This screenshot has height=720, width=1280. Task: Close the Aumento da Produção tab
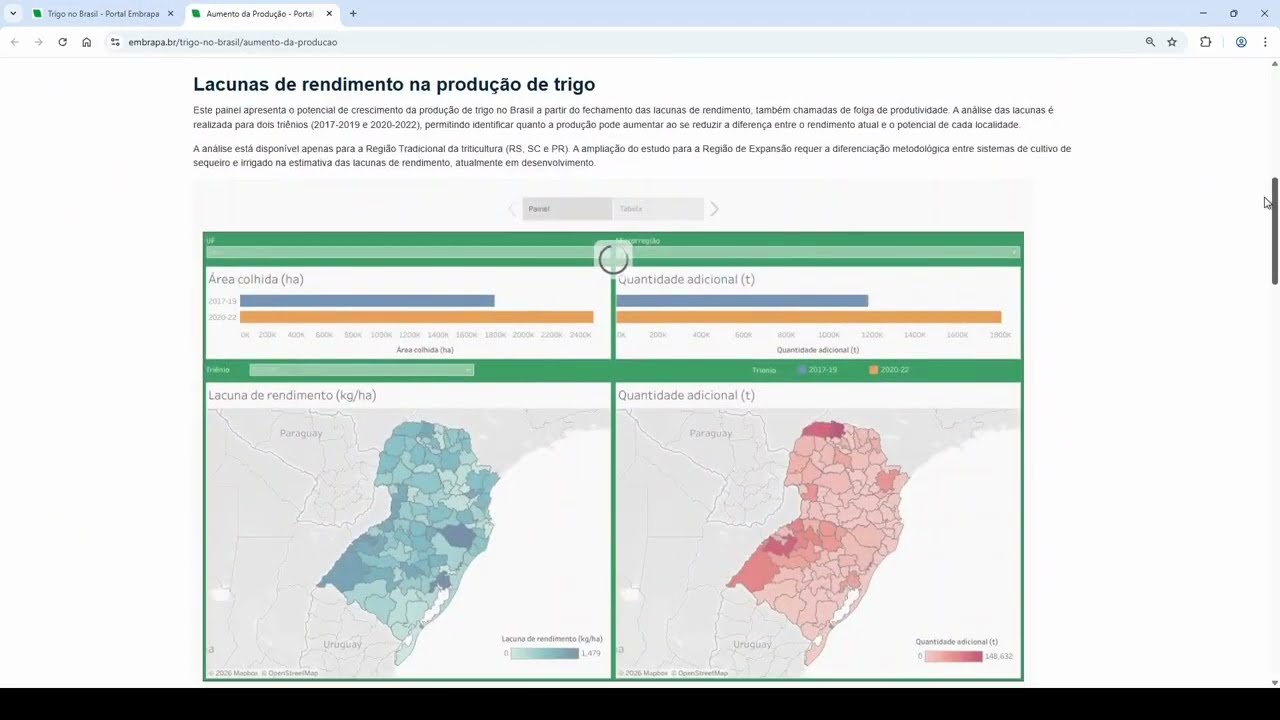[329, 14]
